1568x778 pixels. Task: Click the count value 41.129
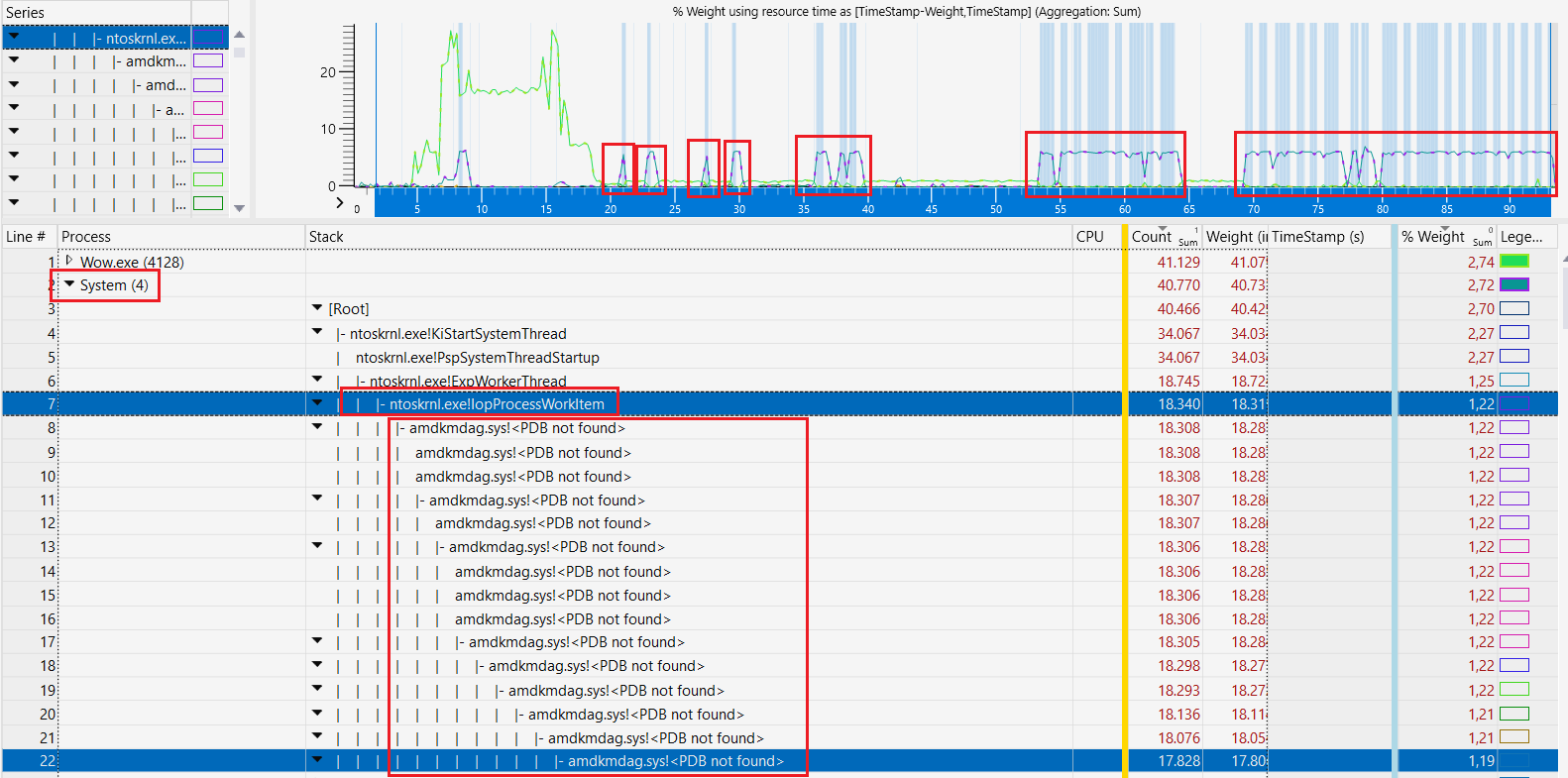(1178, 262)
